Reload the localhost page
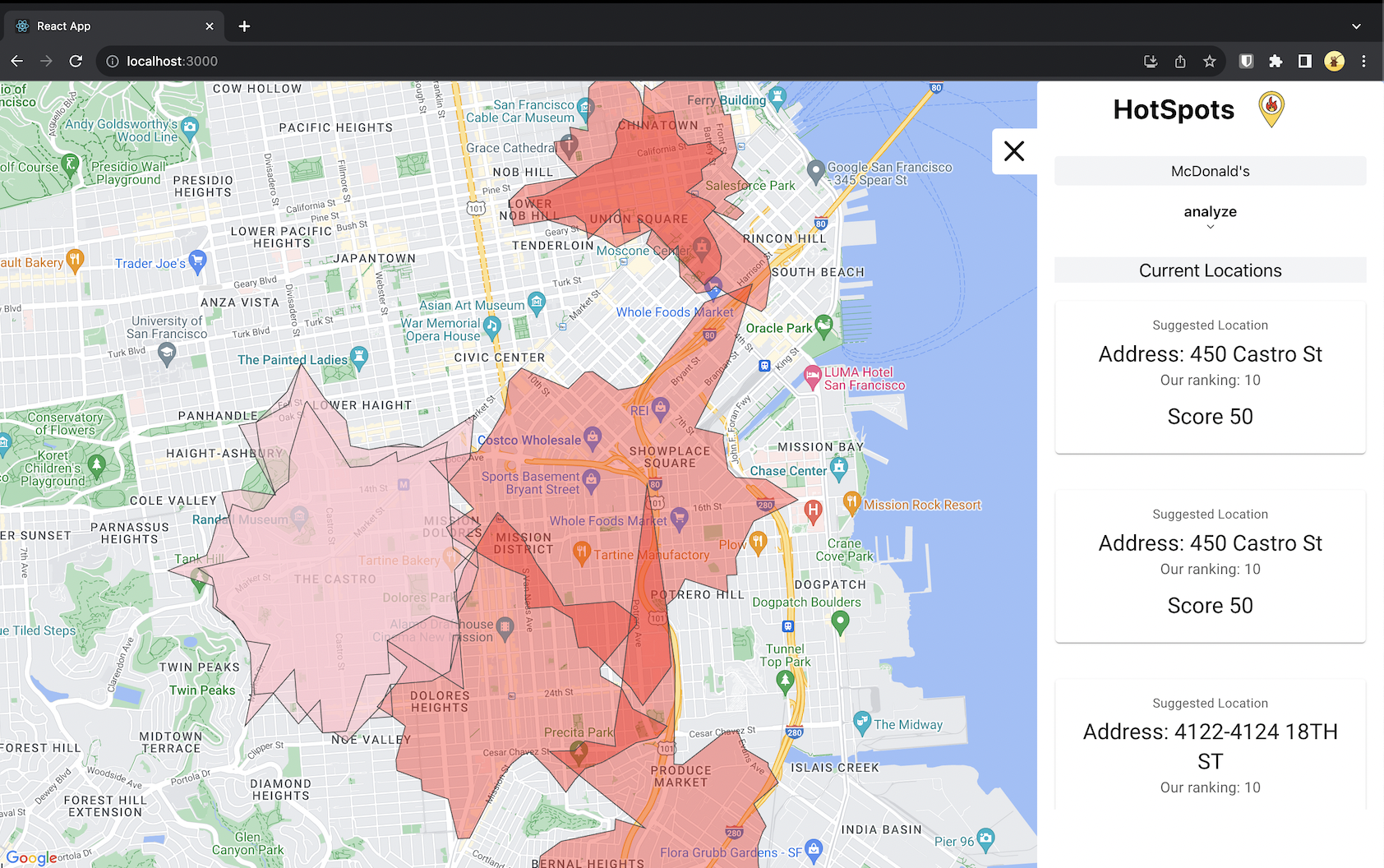Viewport: 1384px width, 868px height. (x=76, y=61)
